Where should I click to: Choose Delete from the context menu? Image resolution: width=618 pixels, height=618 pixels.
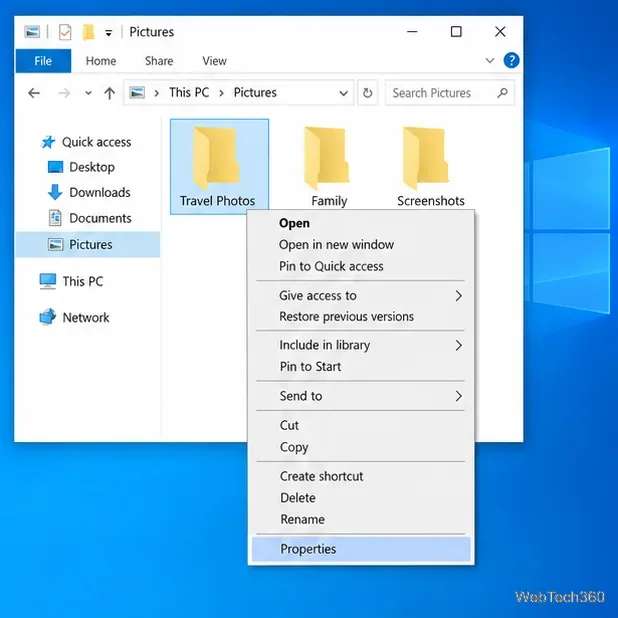pos(361,498)
